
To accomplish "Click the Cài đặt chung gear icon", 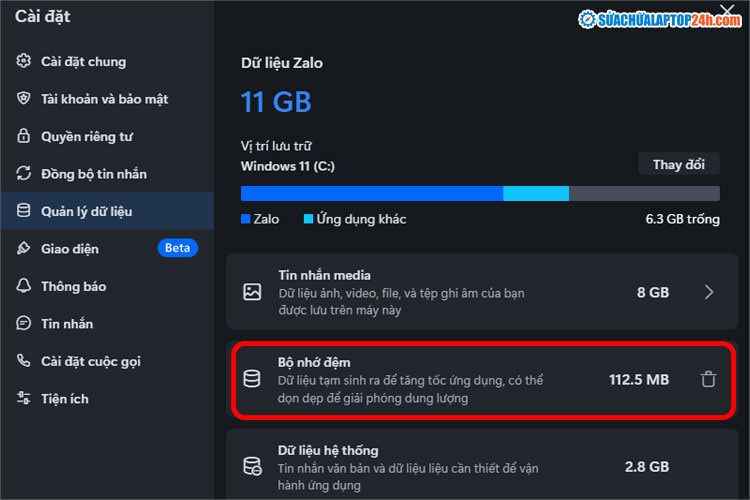I will tap(24, 61).
